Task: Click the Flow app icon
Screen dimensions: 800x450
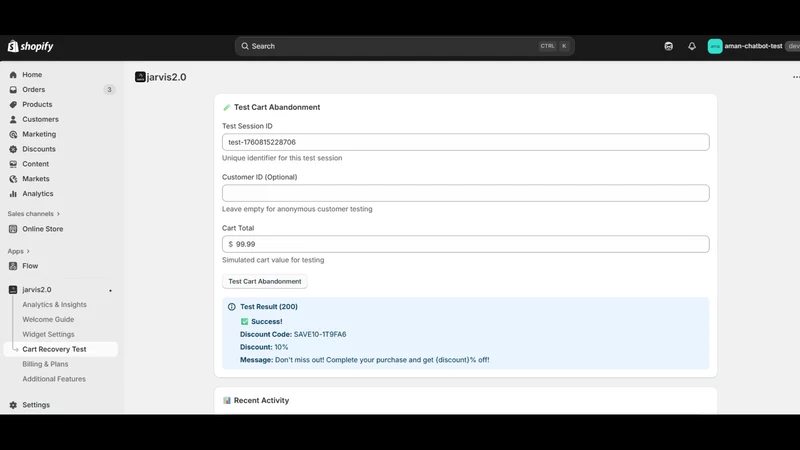Action: (x=13, y=266)
